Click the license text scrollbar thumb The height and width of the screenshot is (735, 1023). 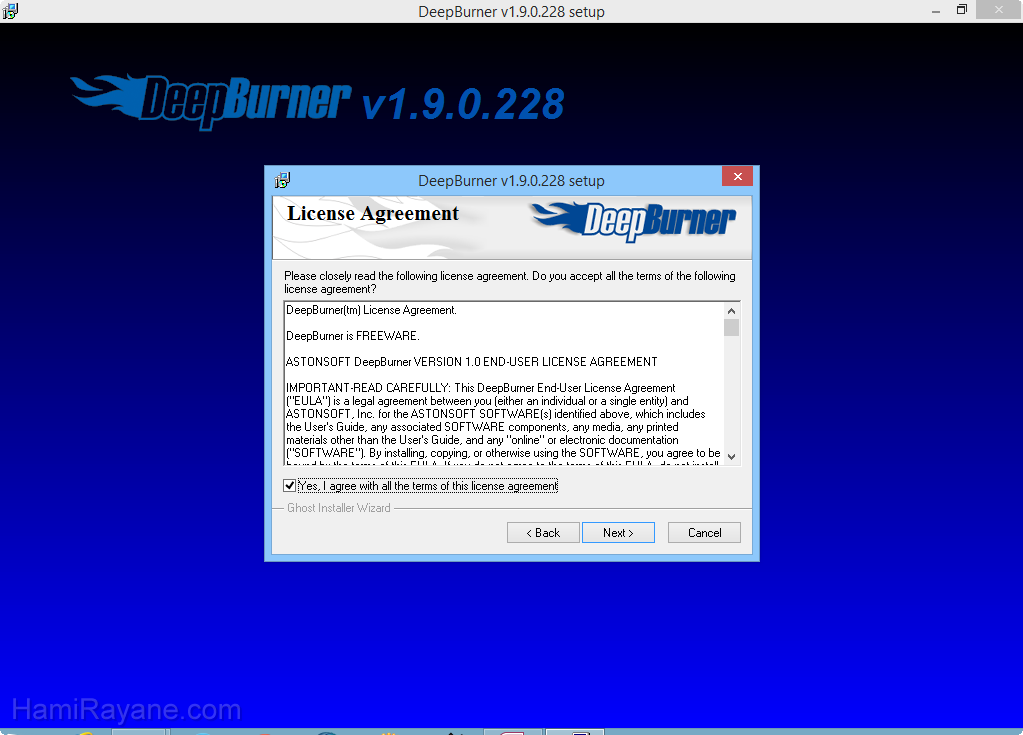(731, 327)
